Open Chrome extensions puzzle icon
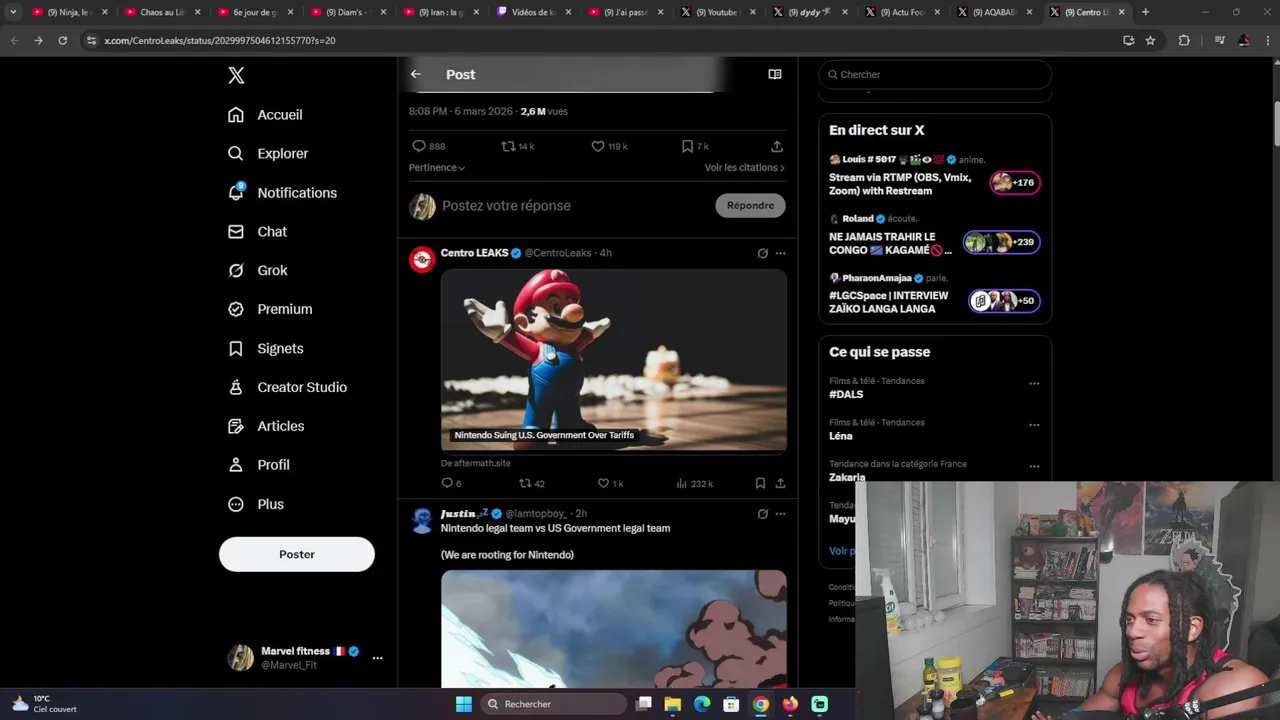Viewport: 1280px width, 720px height. [1184, 40]
